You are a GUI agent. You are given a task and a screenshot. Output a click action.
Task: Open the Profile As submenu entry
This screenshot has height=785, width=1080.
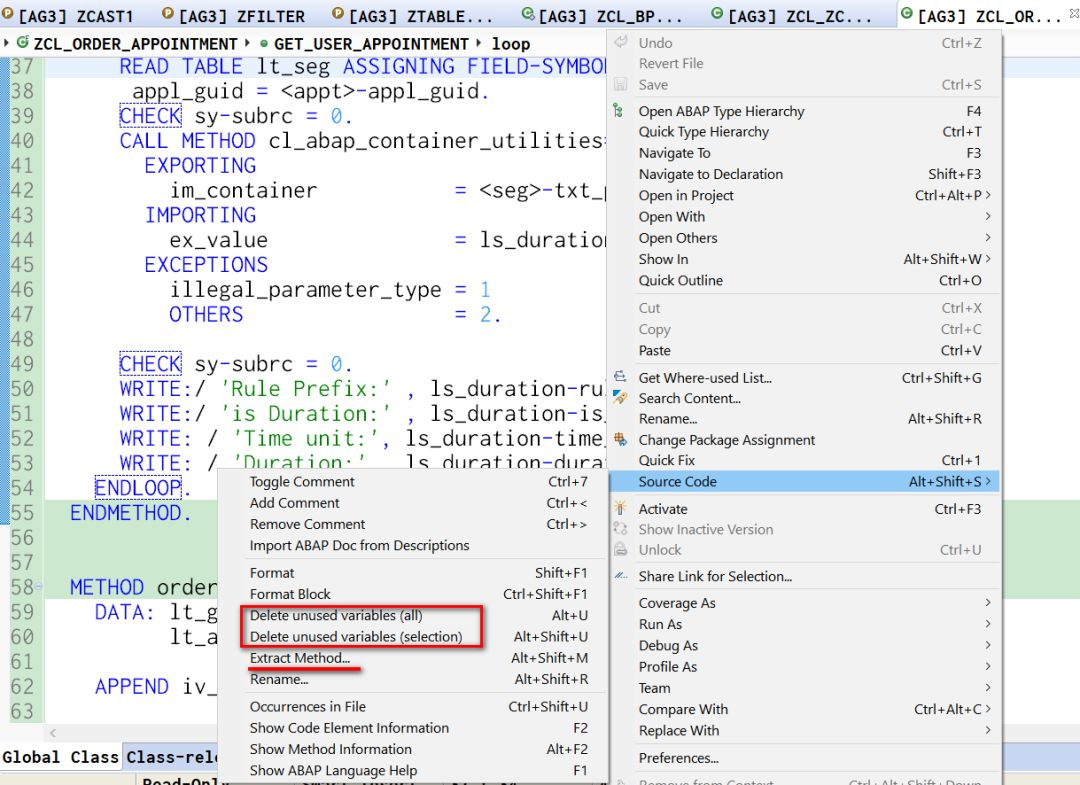coord(804,667)
